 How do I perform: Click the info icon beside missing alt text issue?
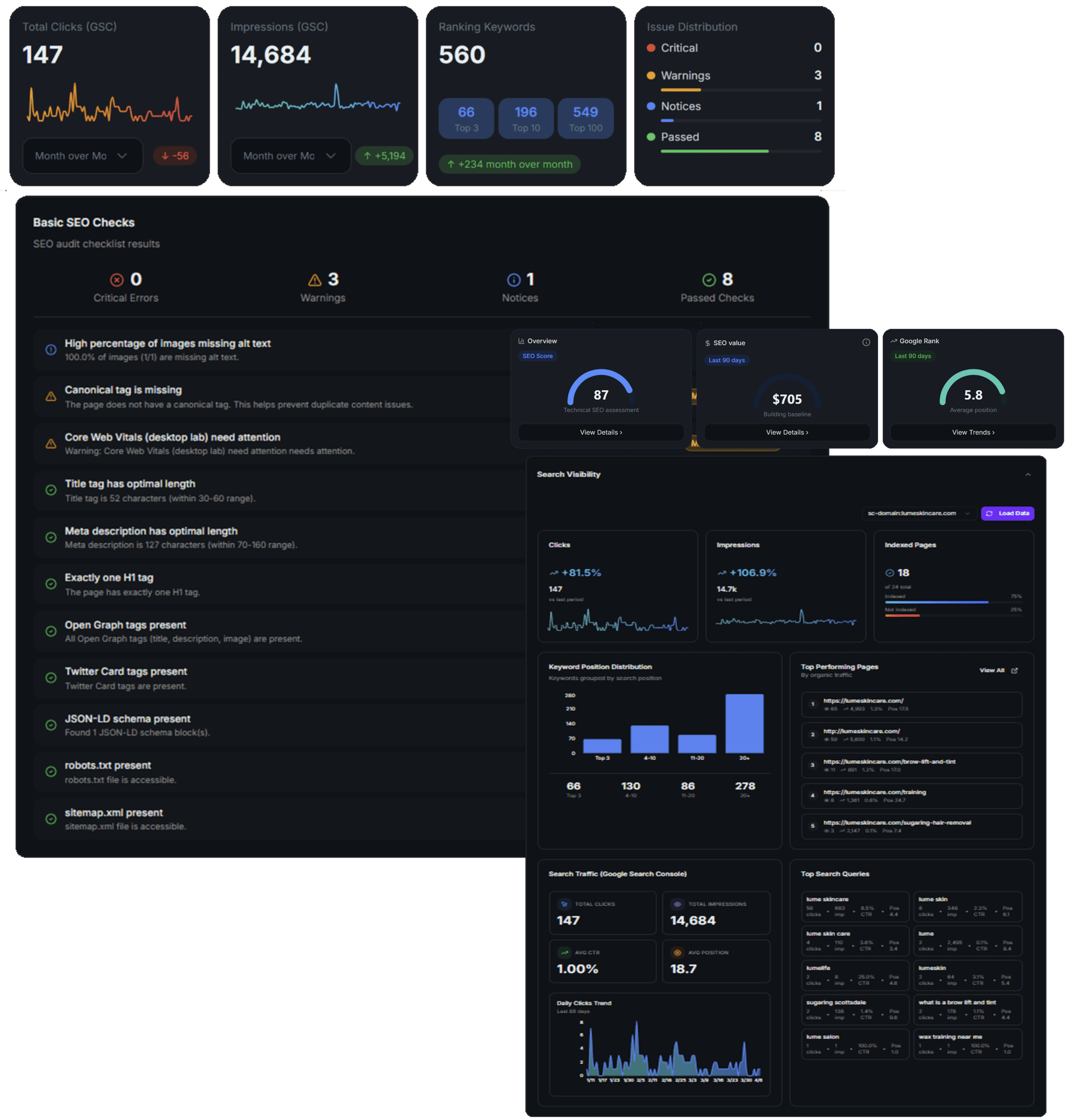click(x=50, y=349)
